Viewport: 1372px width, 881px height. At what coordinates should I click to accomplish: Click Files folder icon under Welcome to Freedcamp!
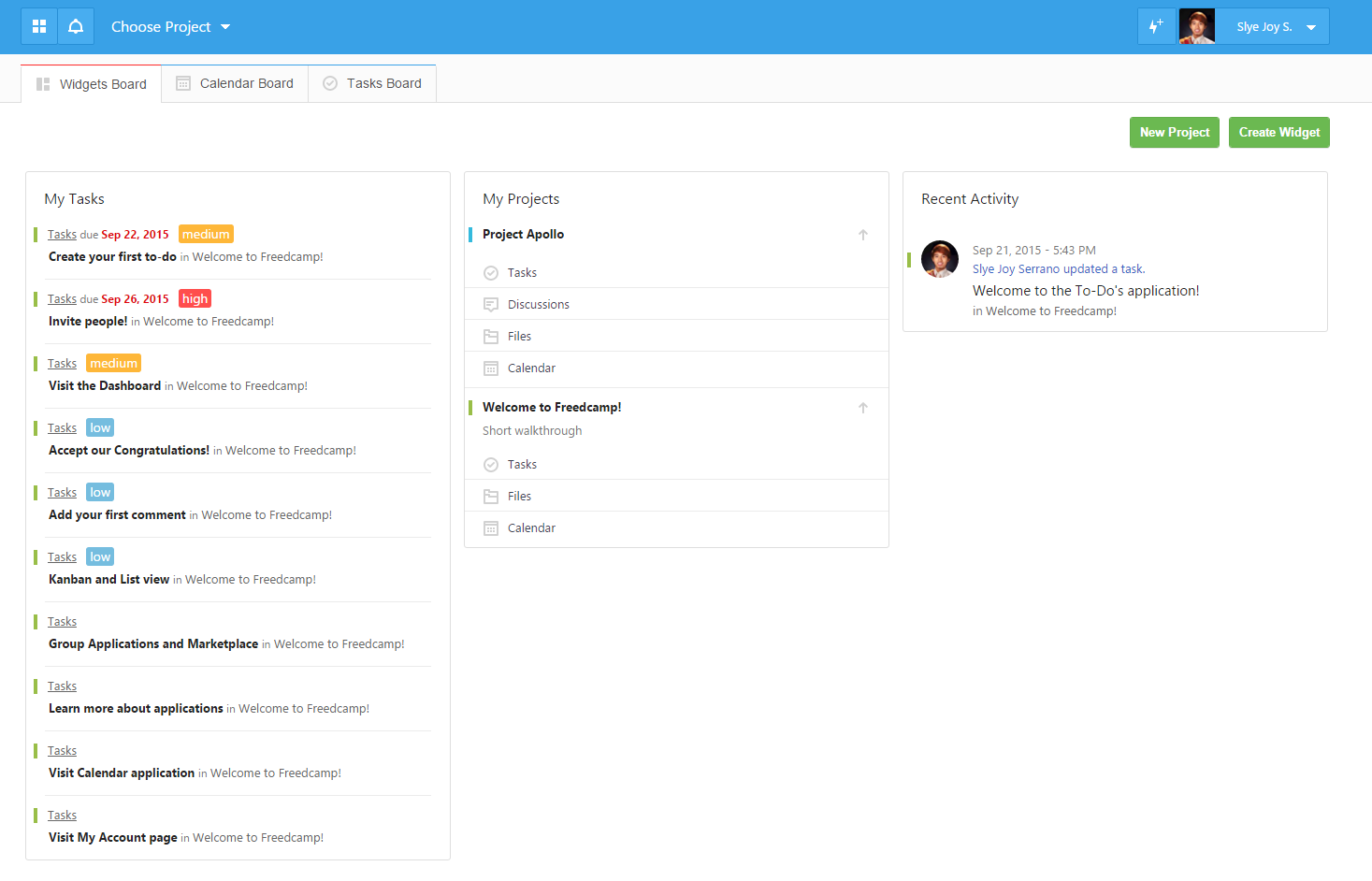(x=491, y=497)
